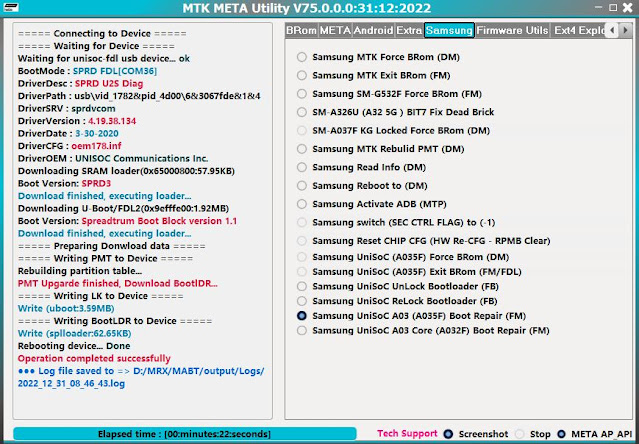Click 'Operation completed successfully' log line
639x444 pixels.
pyautogui.click(x=94, y=358)
